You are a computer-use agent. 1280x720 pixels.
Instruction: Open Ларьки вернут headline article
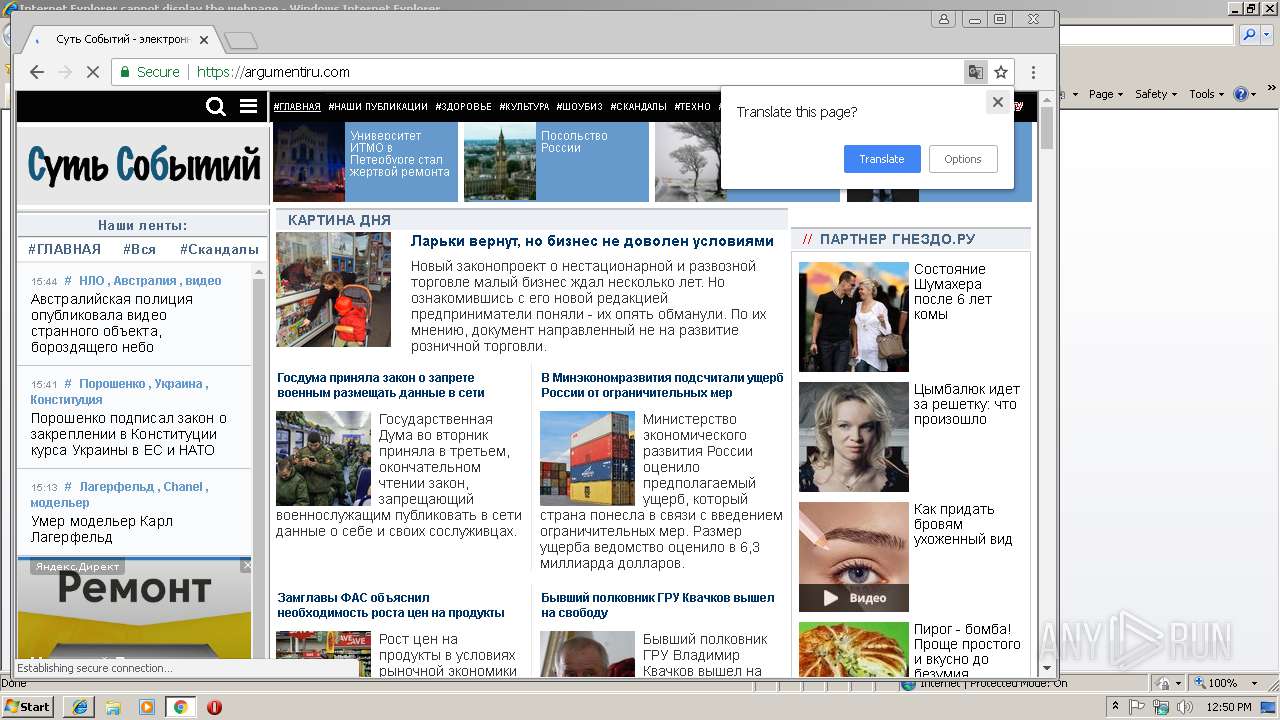pos(592,241)
